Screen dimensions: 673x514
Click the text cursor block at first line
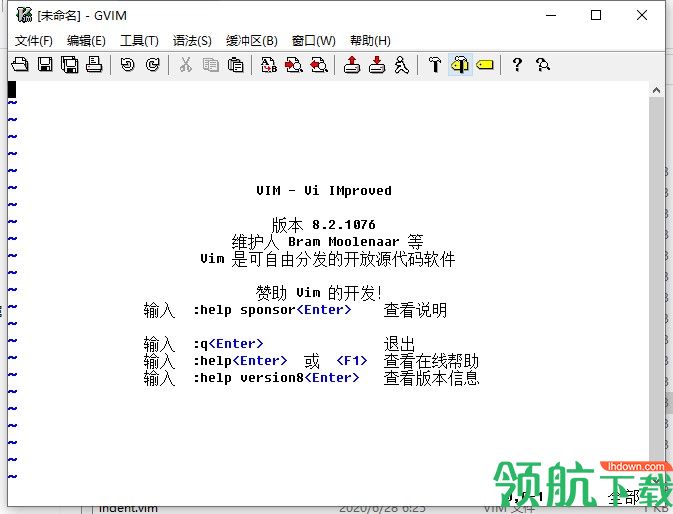[12, 89]
